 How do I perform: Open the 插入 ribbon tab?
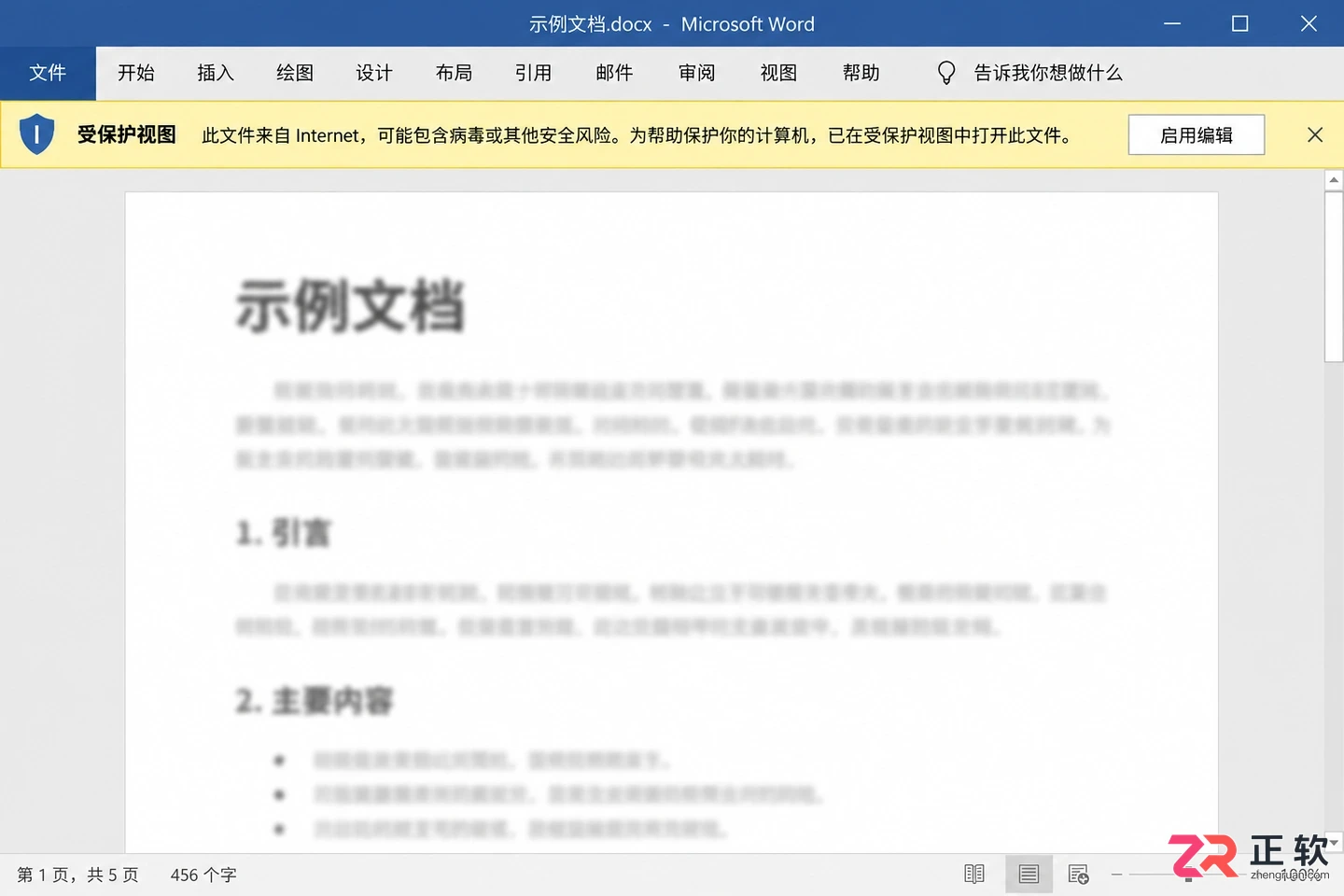pos(216,73)
